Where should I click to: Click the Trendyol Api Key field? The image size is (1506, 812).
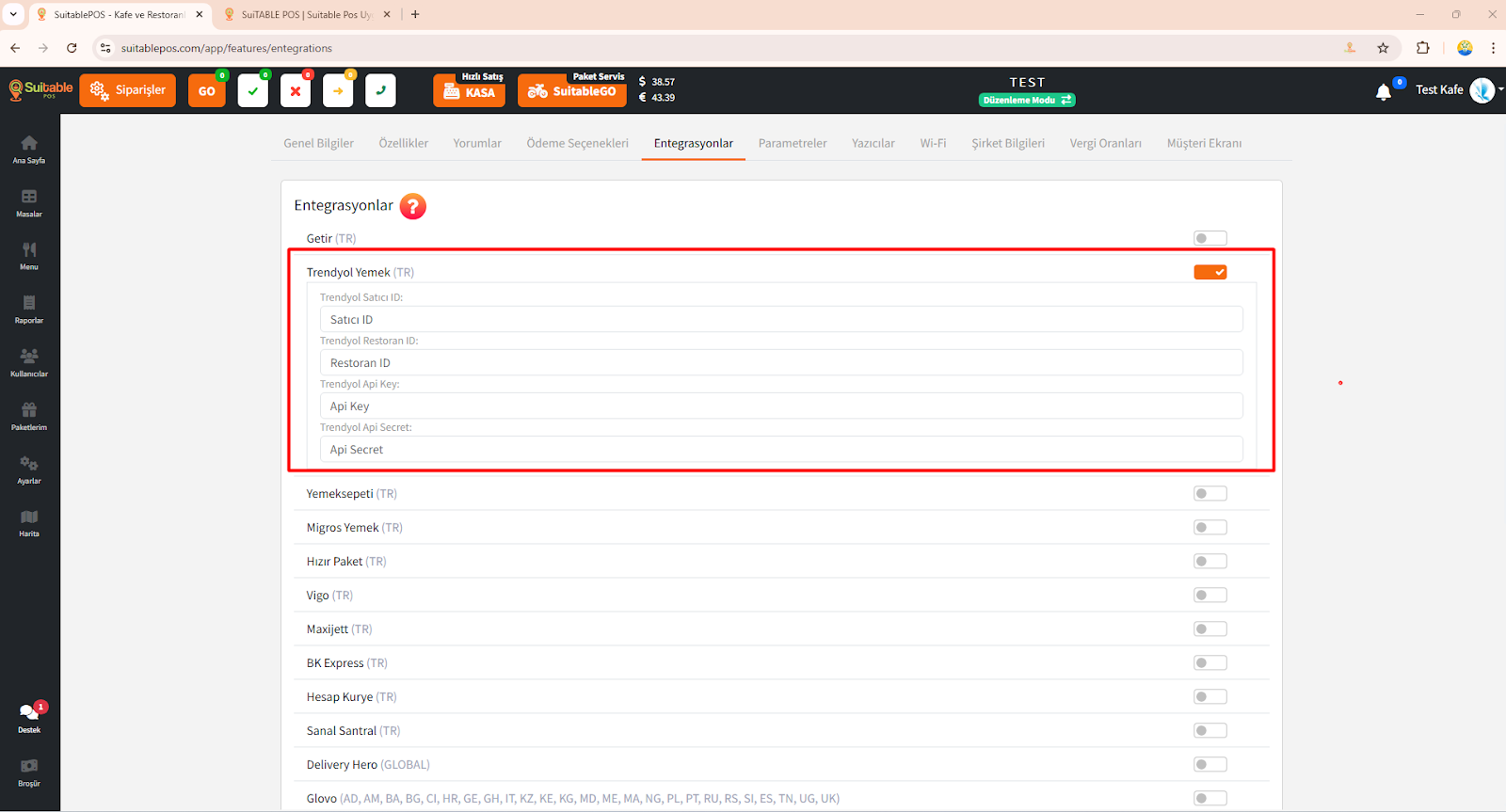781,406
